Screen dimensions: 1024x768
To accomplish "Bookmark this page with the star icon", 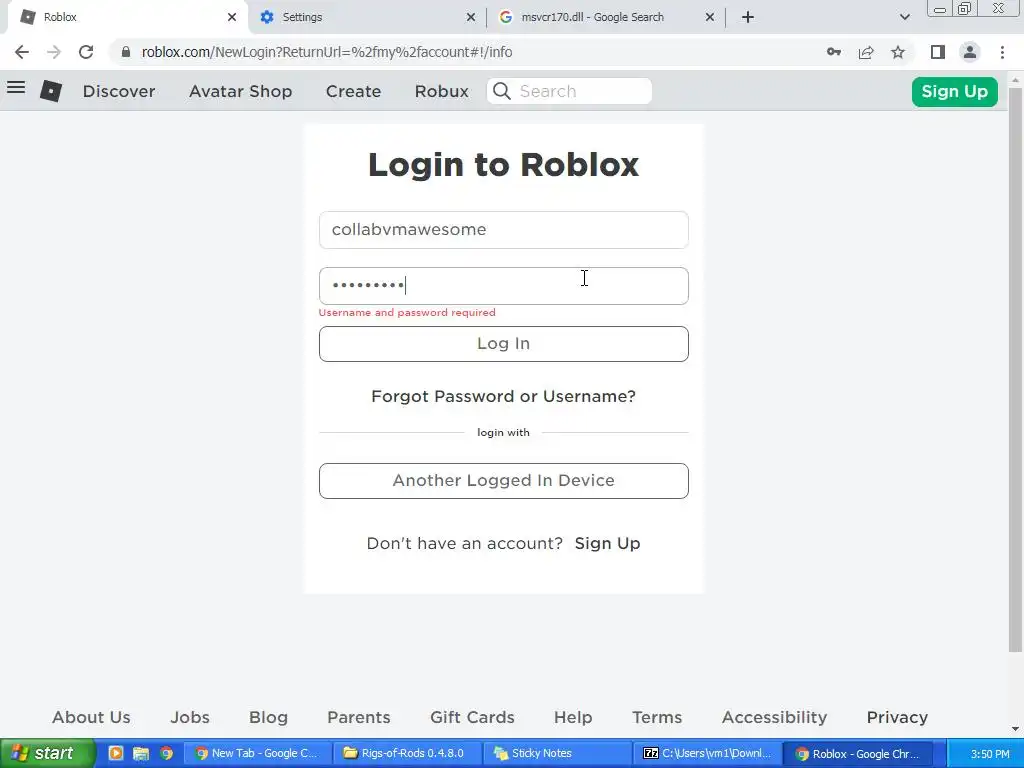I will (898, 52).
